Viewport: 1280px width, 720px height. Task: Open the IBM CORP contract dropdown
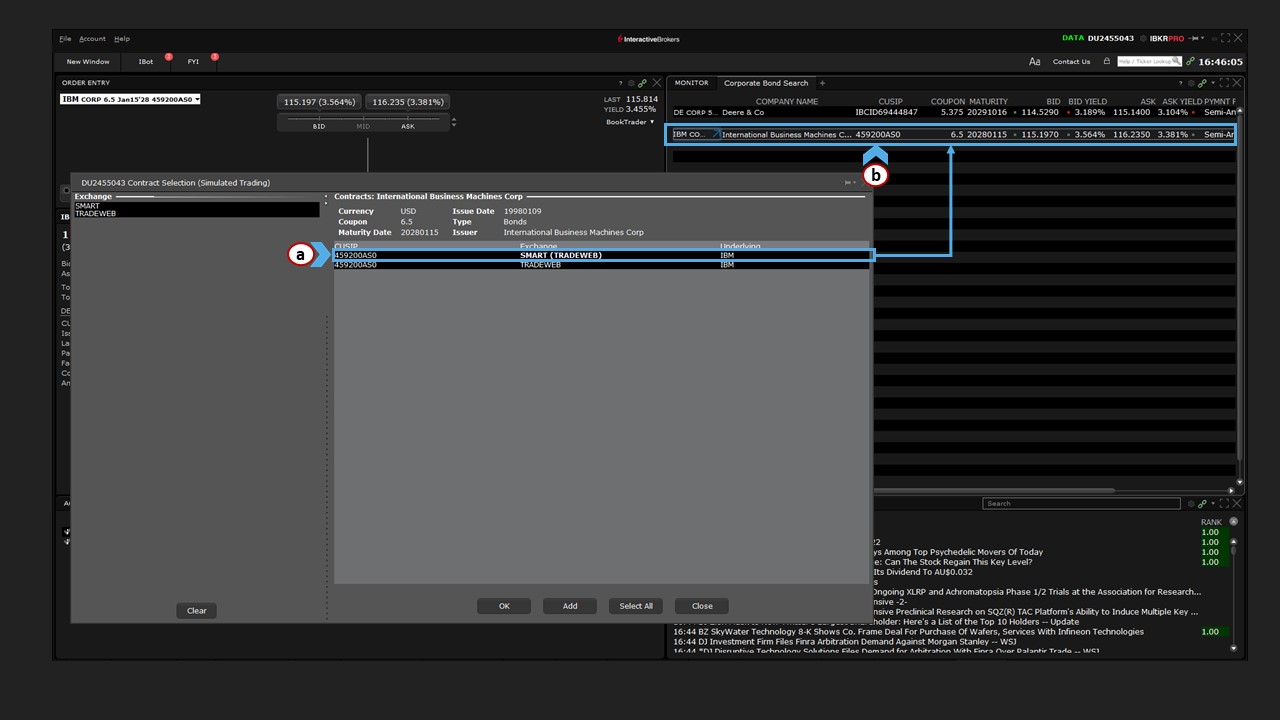tap(131, 99)
